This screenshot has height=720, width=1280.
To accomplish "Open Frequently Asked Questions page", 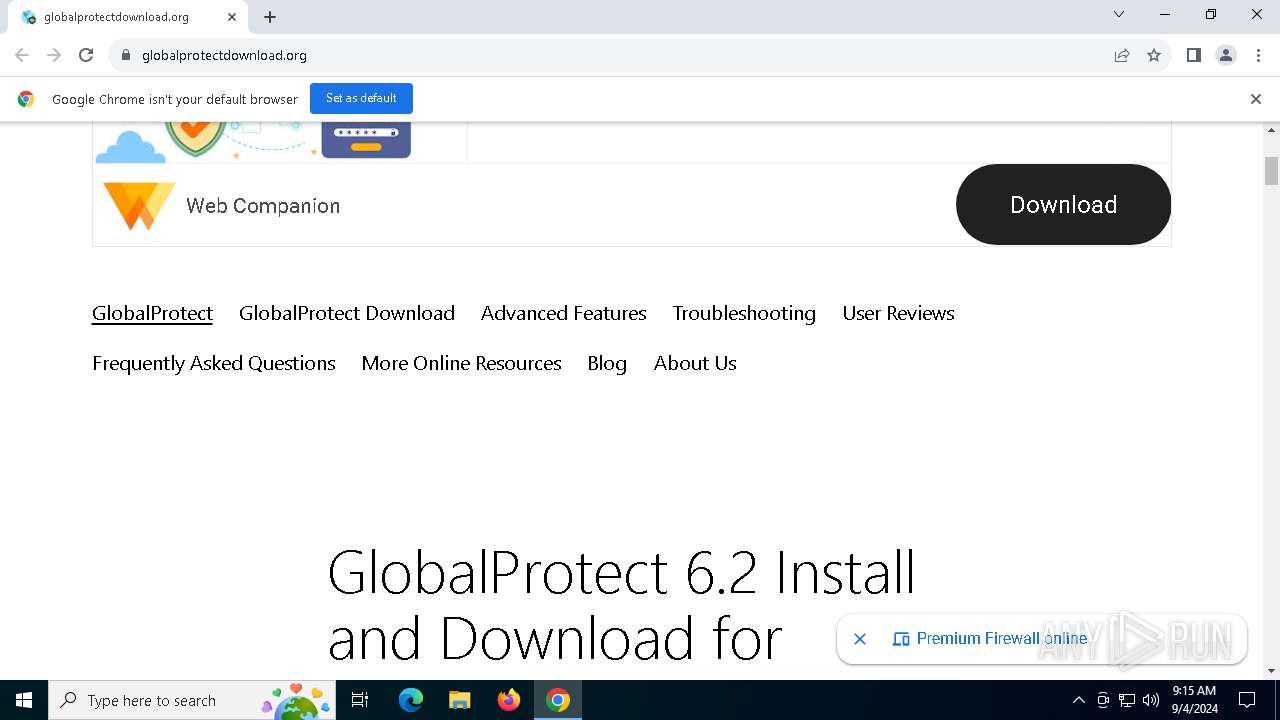I will click(214, 363).
